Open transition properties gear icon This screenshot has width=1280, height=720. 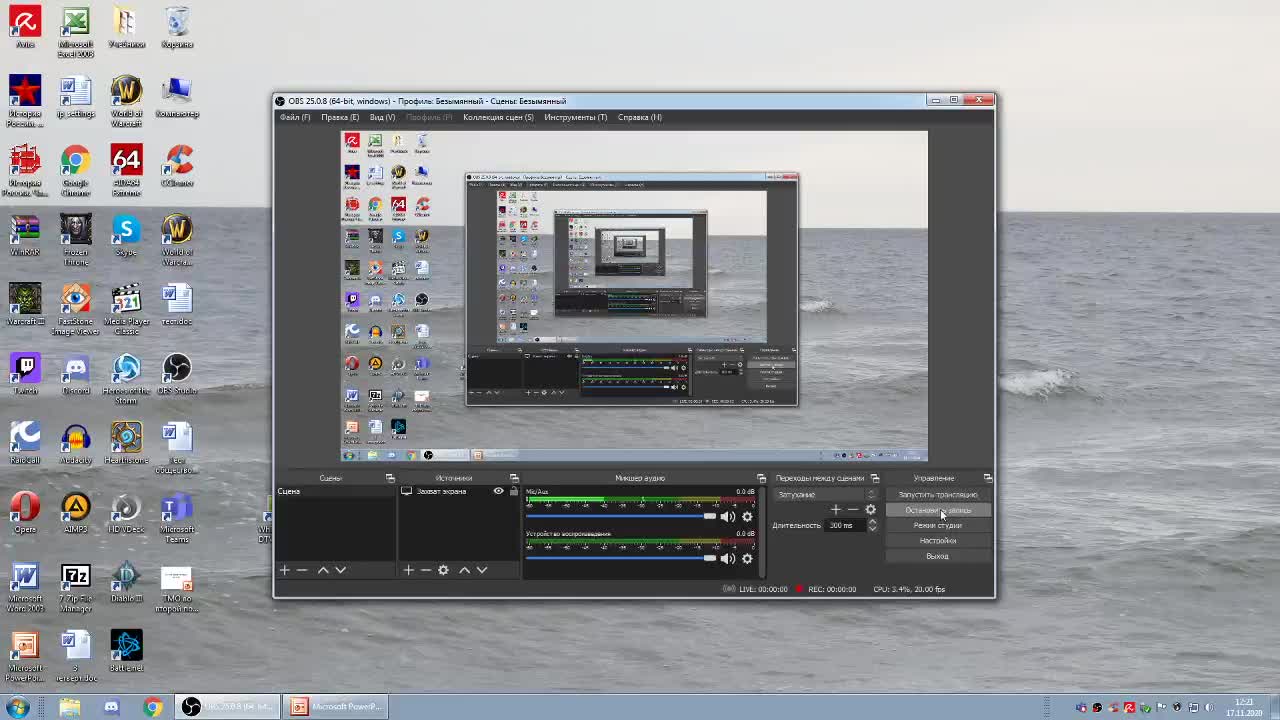(870, 510)
